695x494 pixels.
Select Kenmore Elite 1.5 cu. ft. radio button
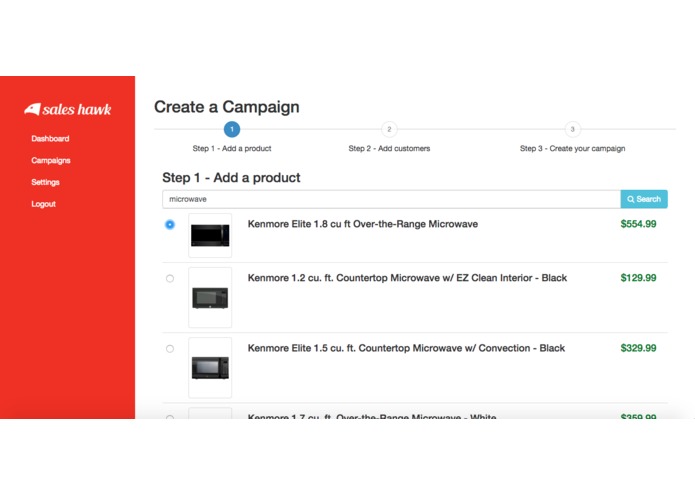[x=170, y=349]
